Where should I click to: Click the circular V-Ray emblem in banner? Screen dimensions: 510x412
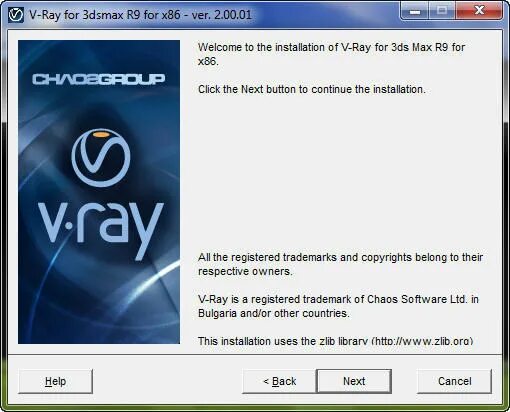[x=101, y=158]
